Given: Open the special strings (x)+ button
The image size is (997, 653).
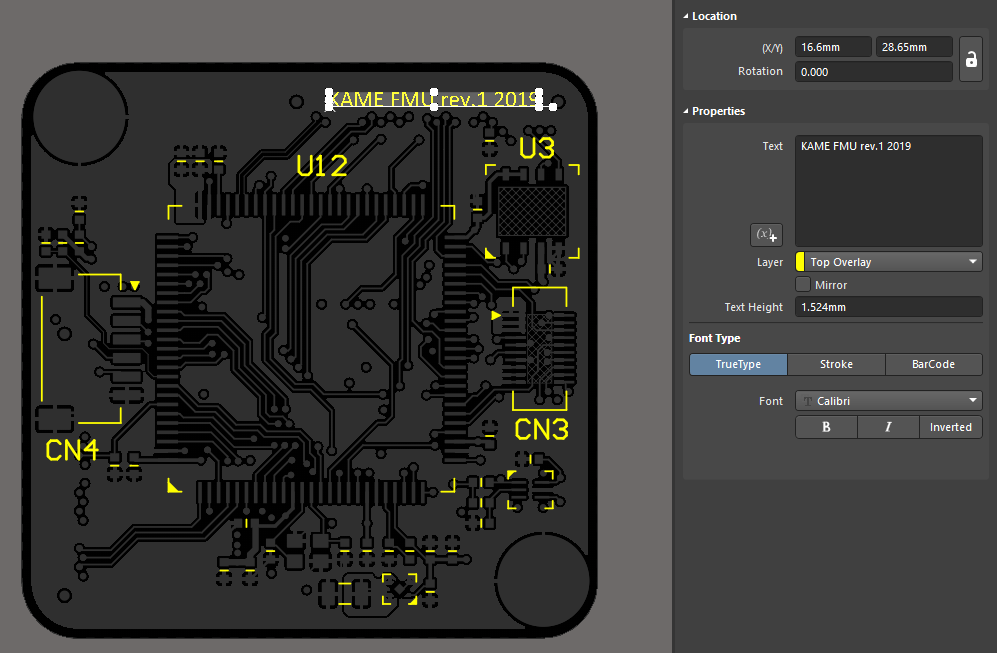Looking at the screenshot, I should point(766,234).
